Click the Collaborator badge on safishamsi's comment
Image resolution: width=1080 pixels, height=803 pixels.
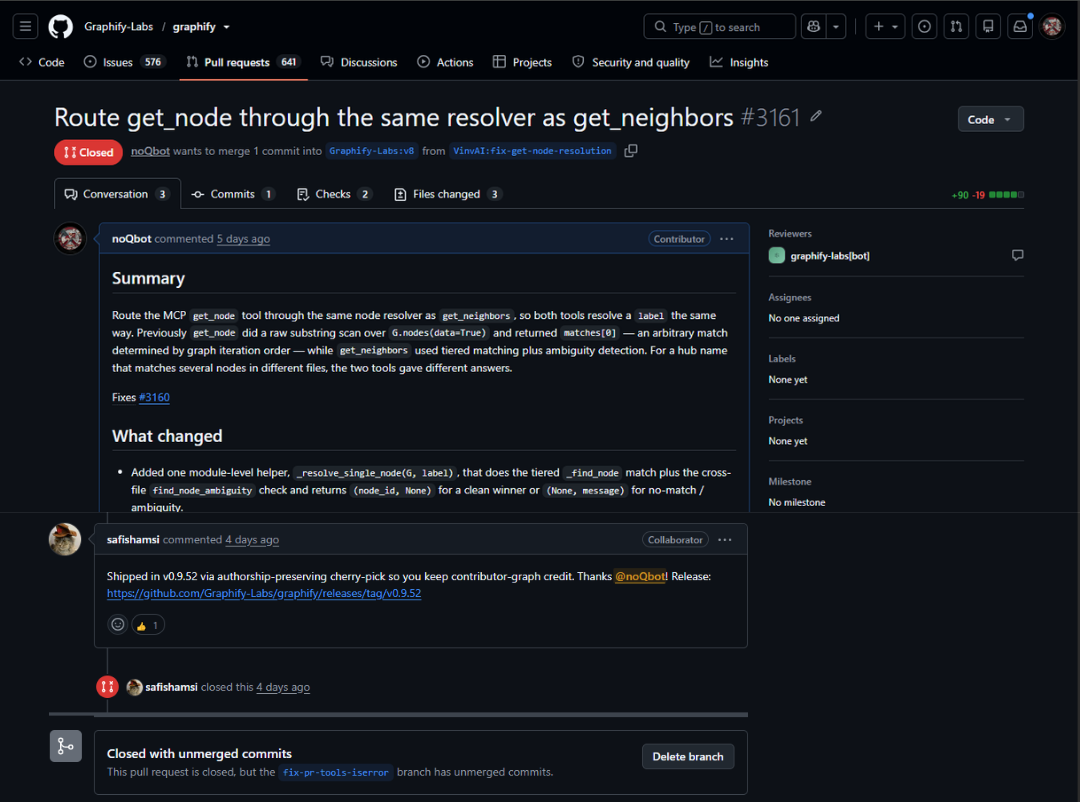tap(675, 540)
